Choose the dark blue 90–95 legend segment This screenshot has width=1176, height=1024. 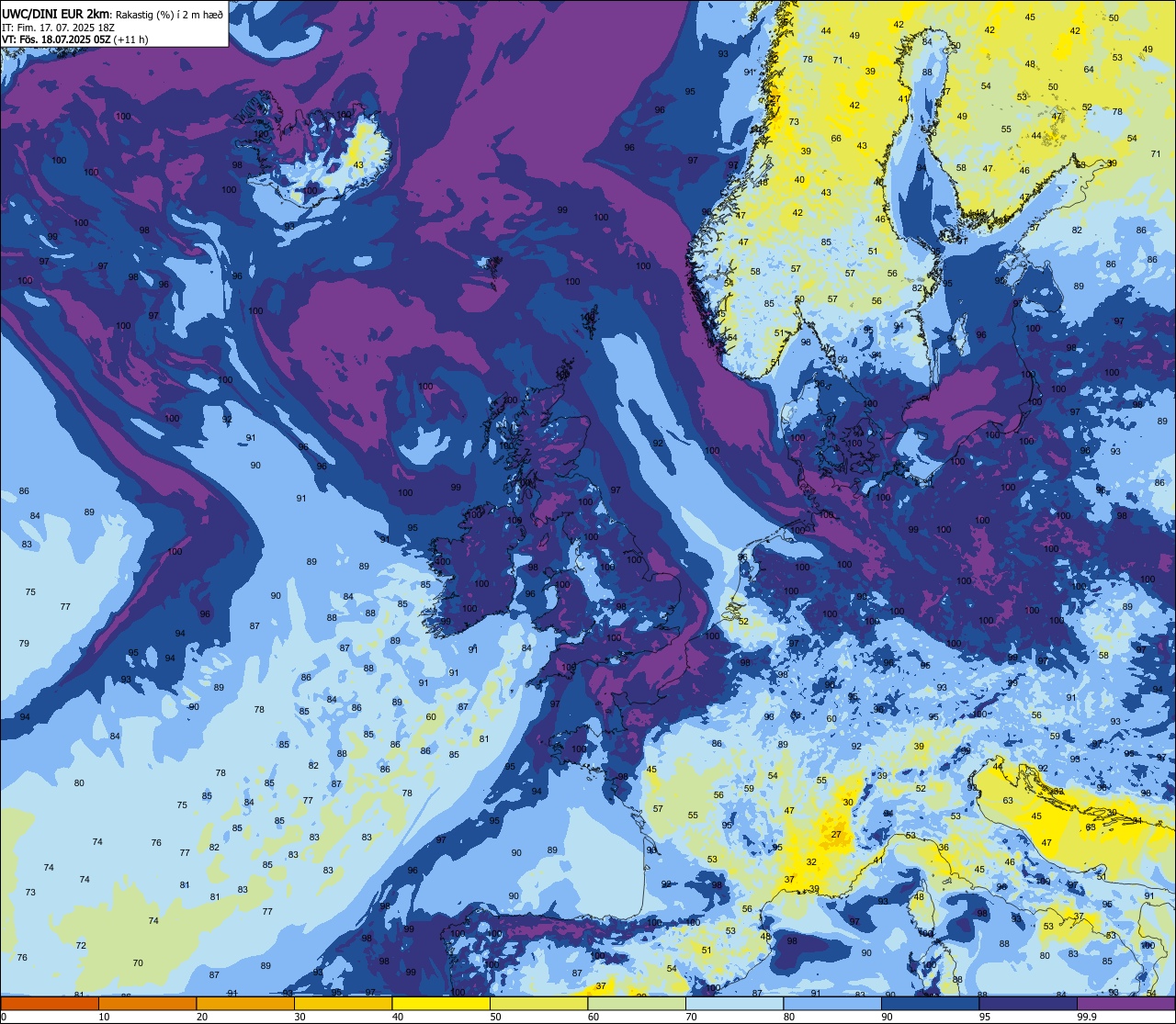930,1003
